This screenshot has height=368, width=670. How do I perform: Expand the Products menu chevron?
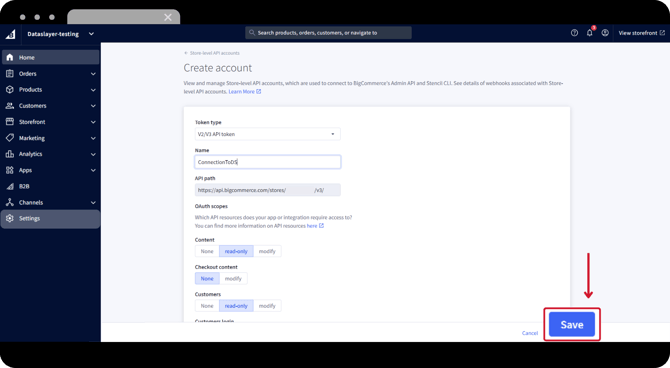click(93, 90)
